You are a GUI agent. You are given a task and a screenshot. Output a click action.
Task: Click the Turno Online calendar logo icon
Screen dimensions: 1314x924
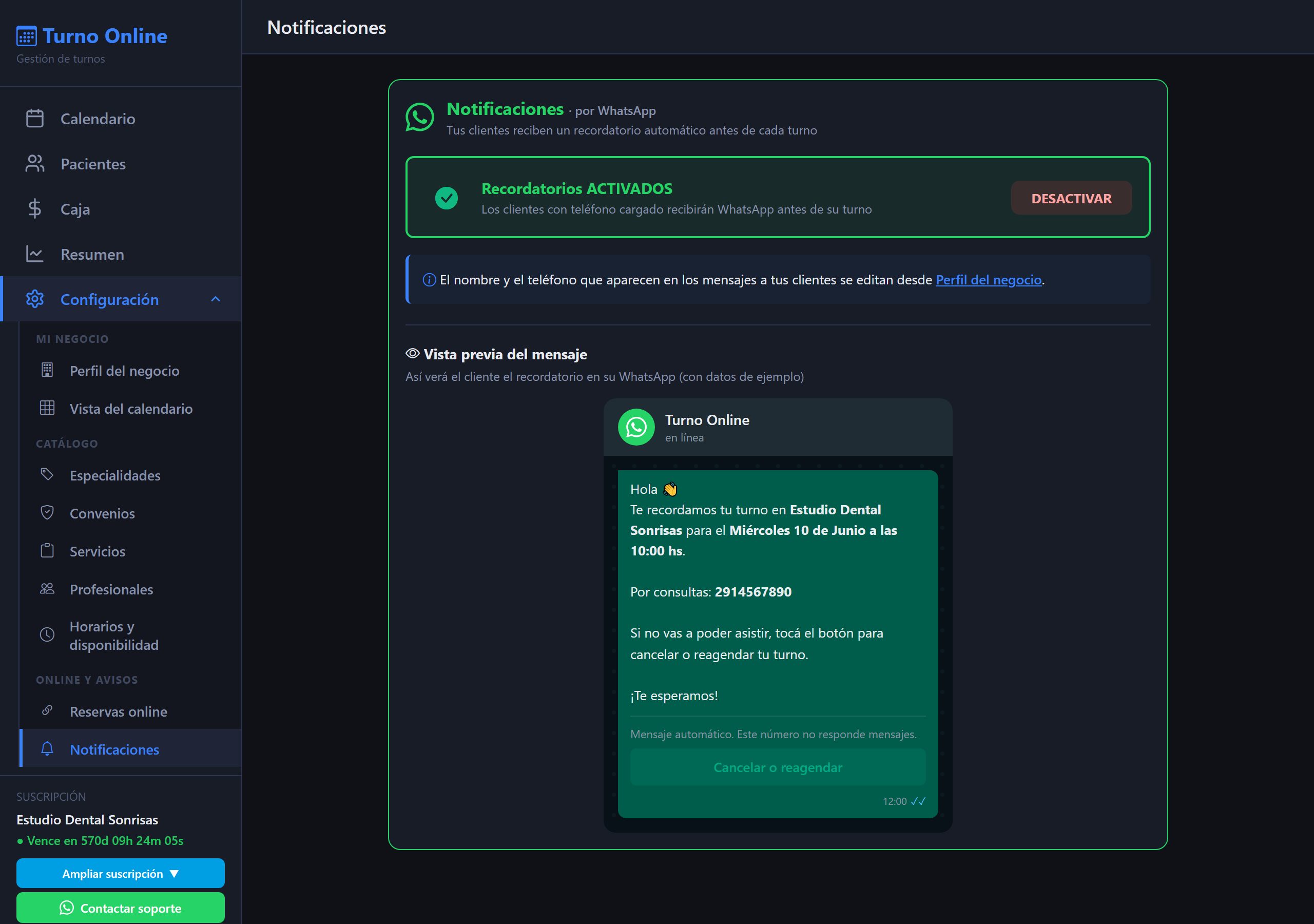(x=26, y=36)
